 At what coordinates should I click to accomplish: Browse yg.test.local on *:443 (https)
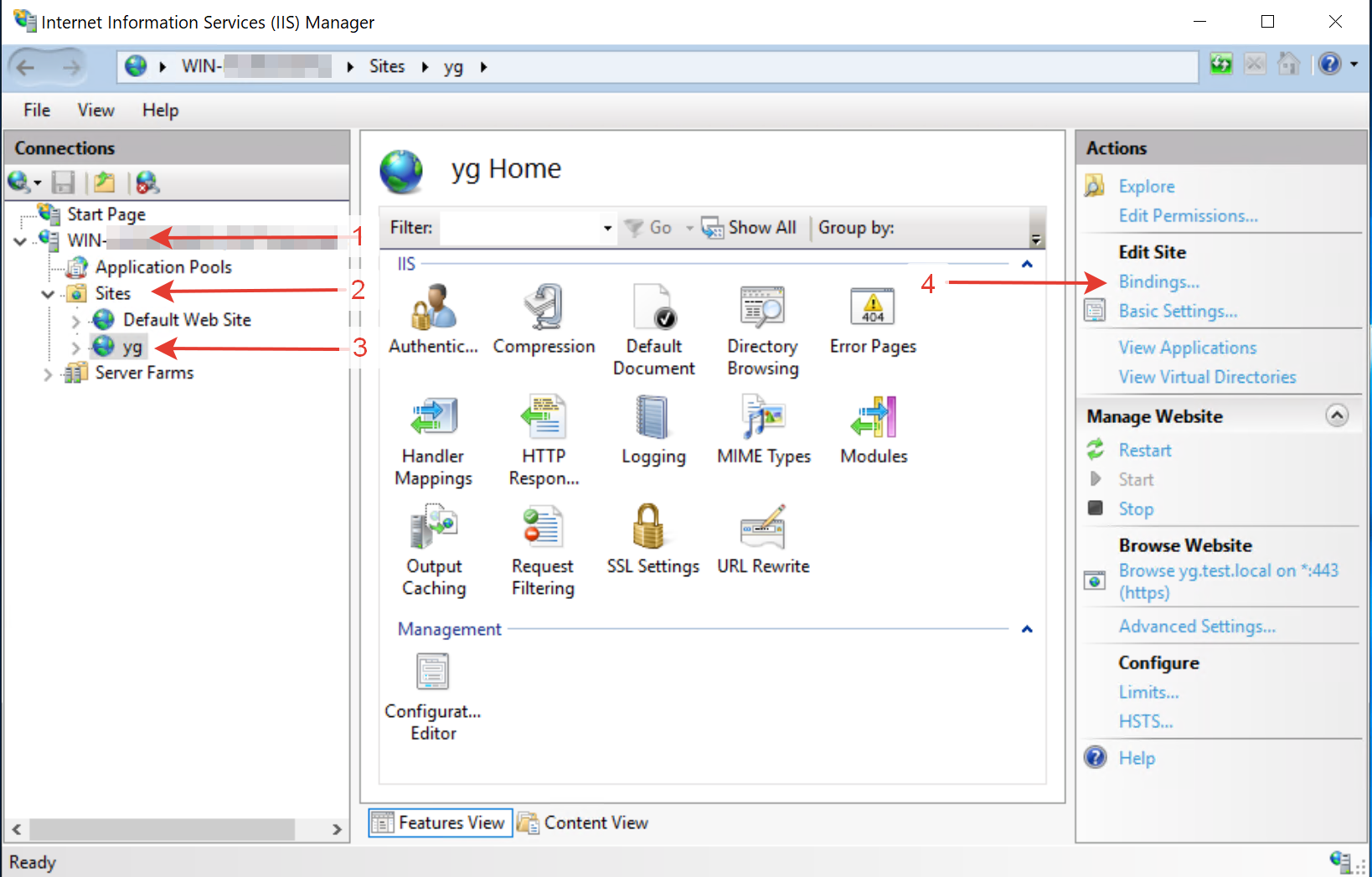coord(1229,580)
